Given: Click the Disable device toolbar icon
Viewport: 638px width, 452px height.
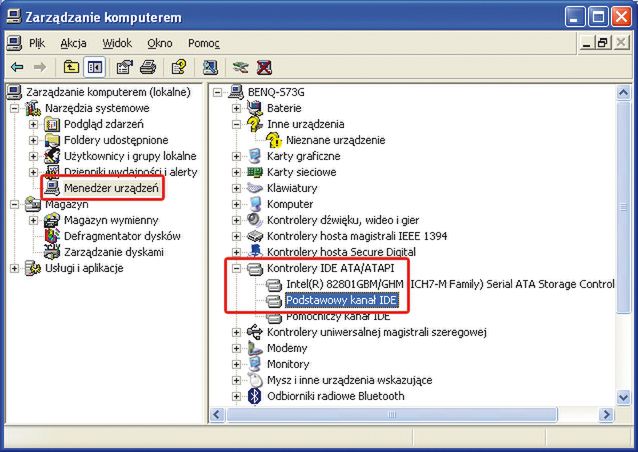Looking at the screenshot, I should pos(240,67).
